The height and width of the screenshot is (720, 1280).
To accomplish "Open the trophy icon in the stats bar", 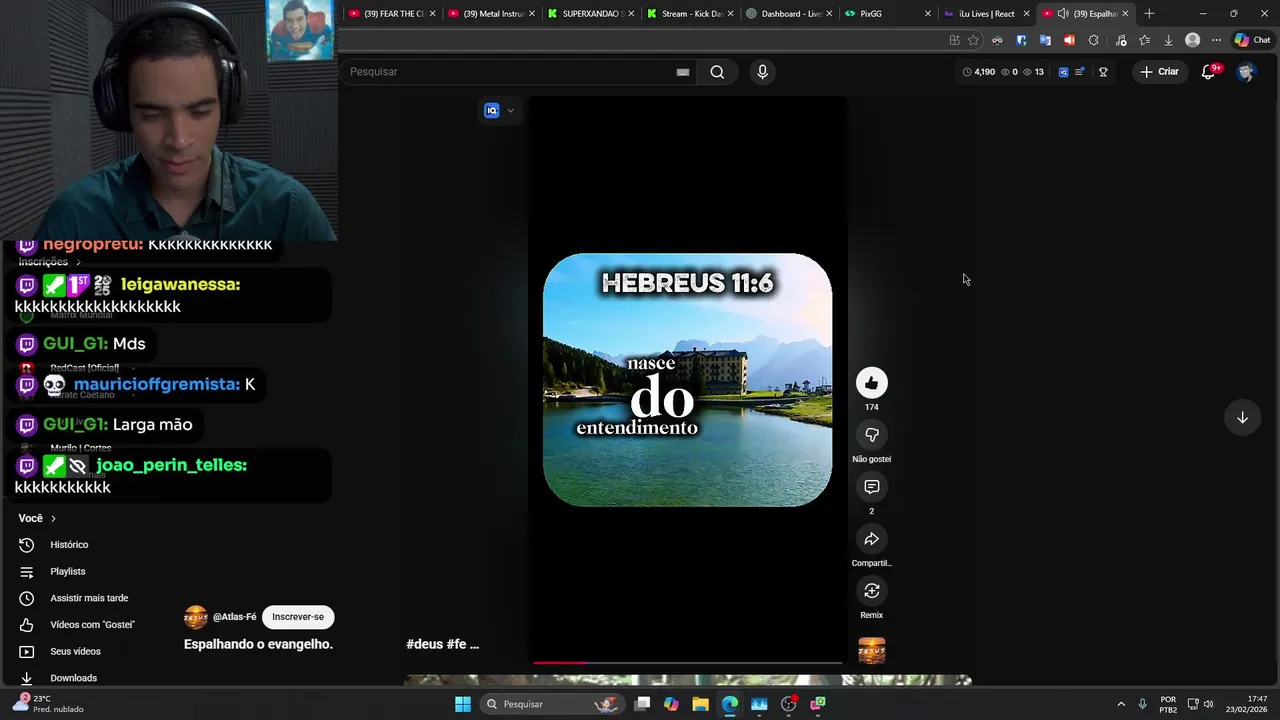I will click(x=1103, y=72).
